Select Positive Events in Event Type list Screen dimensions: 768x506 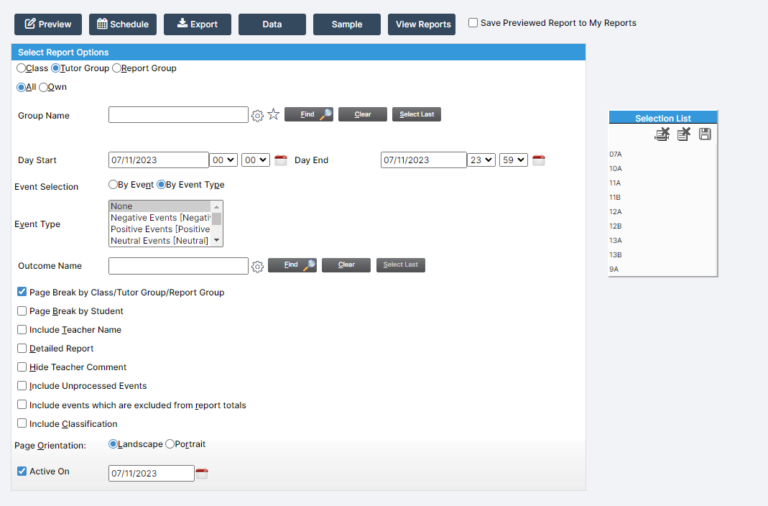[x=160, y=229]
